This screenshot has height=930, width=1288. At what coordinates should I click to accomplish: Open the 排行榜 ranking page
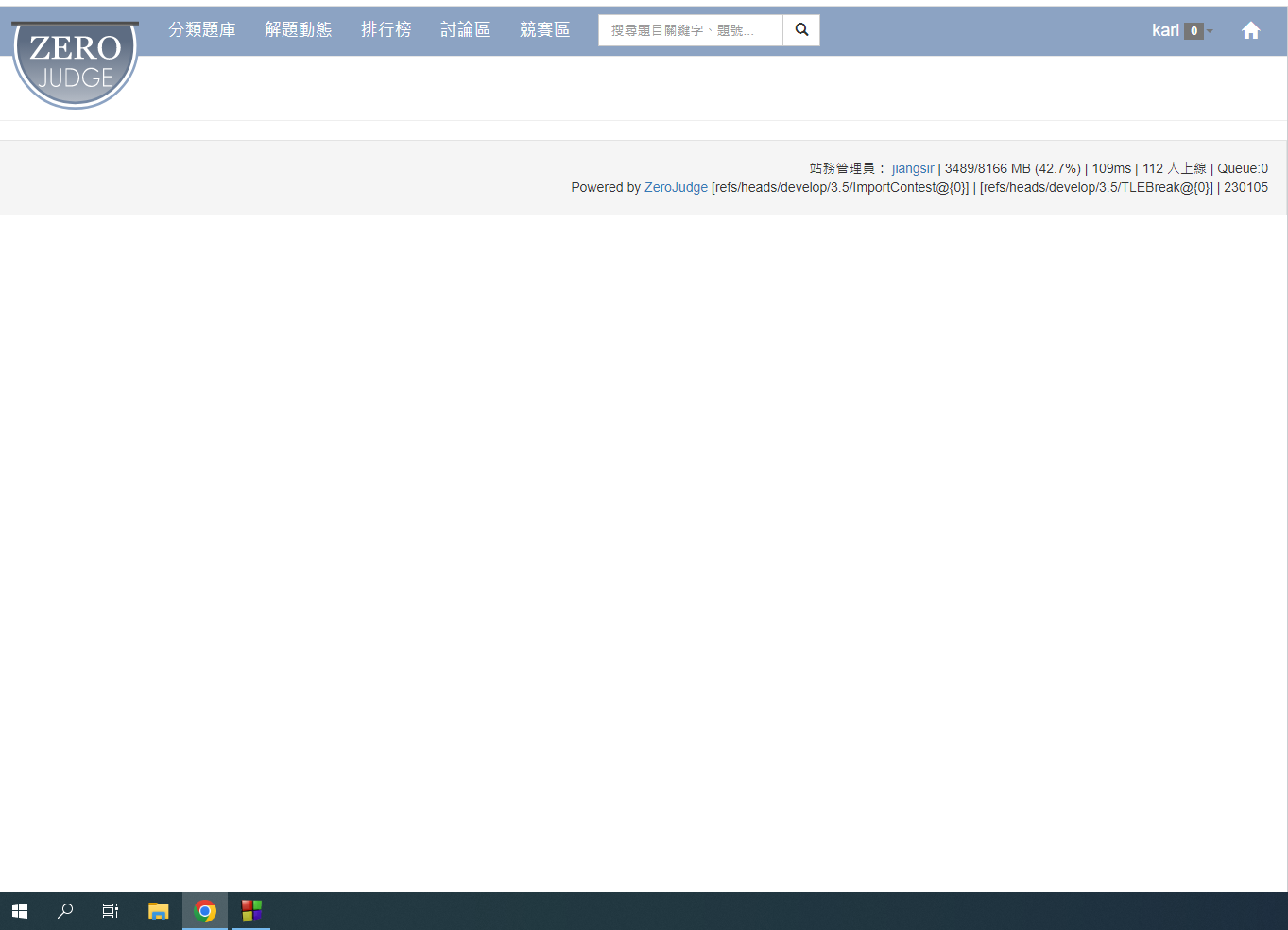click(x=386, y=30)
